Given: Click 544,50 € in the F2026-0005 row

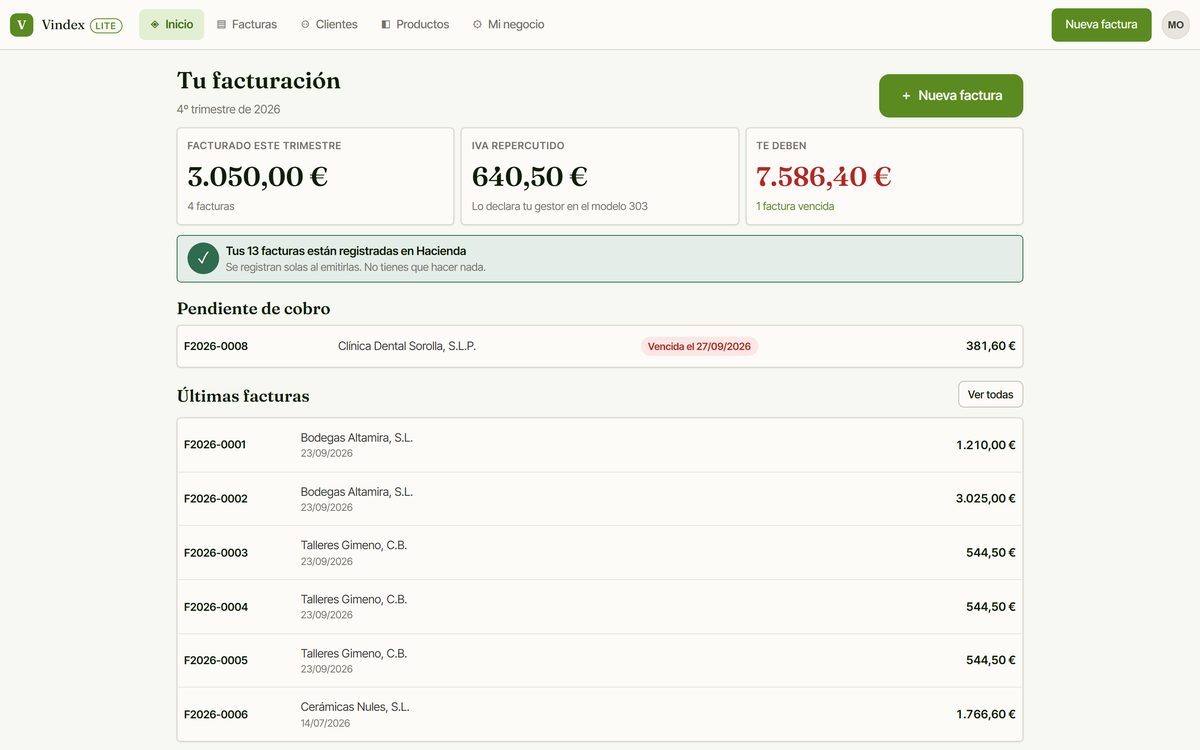Looking at the screenshot, I should (991, 661).
